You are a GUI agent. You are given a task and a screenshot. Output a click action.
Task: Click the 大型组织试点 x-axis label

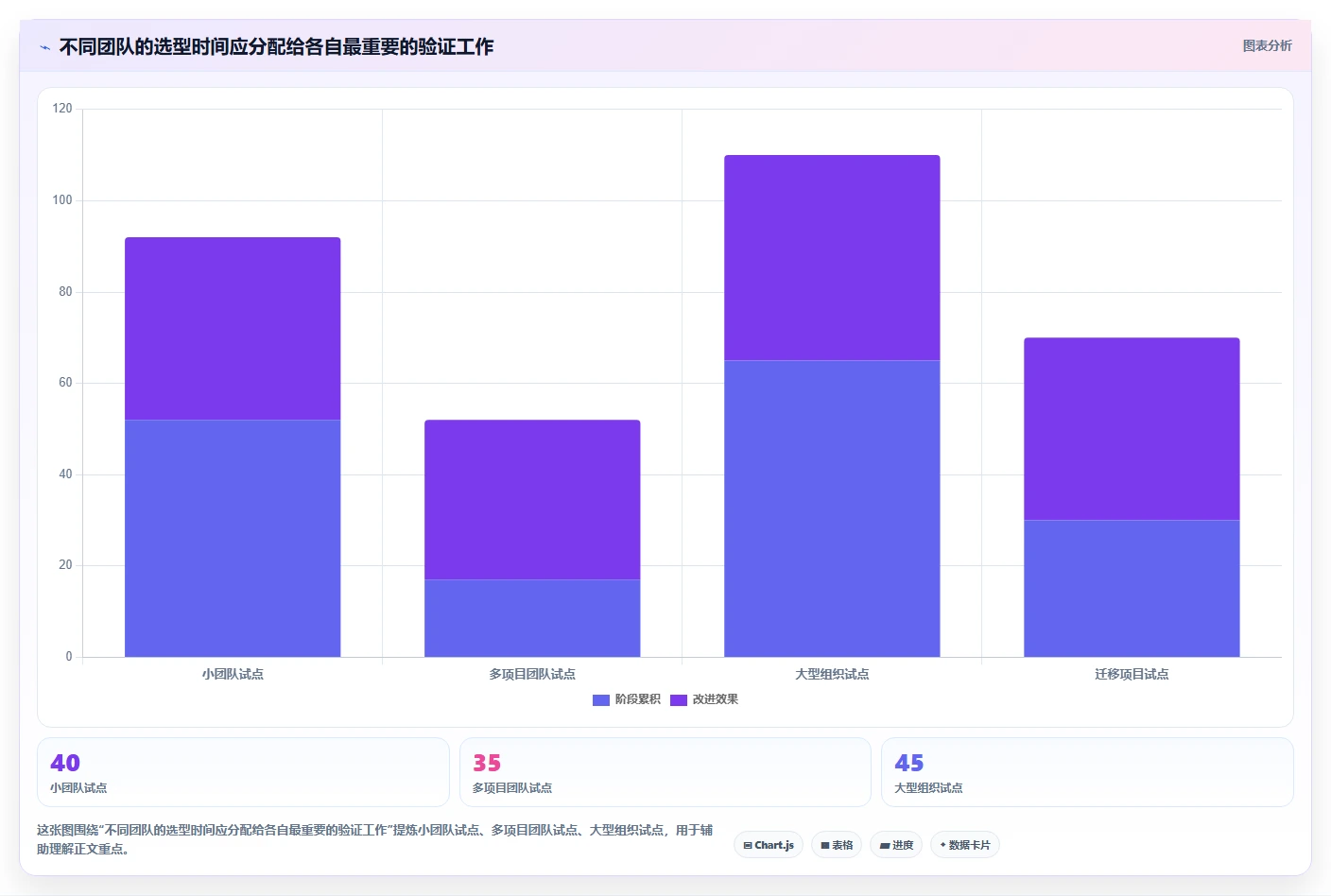(x=832, y=674)
